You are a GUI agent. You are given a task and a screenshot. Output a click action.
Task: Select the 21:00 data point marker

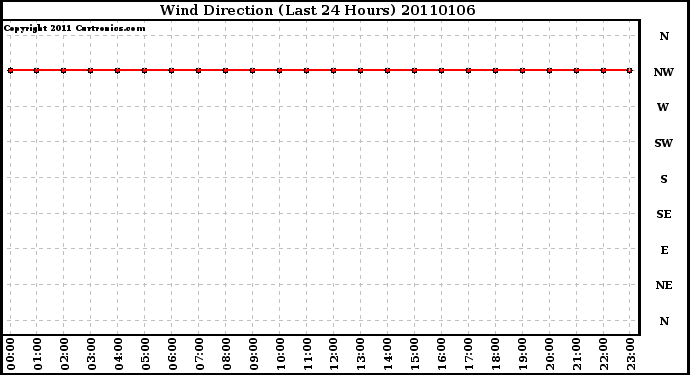pyautogui.click(x=576, y=70)
